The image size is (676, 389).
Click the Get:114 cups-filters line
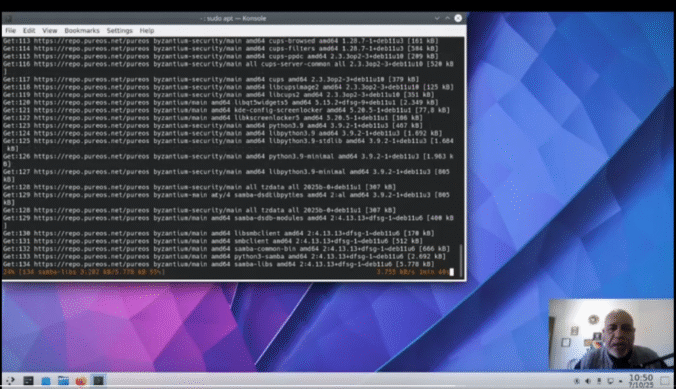click(x=220, y=49)
